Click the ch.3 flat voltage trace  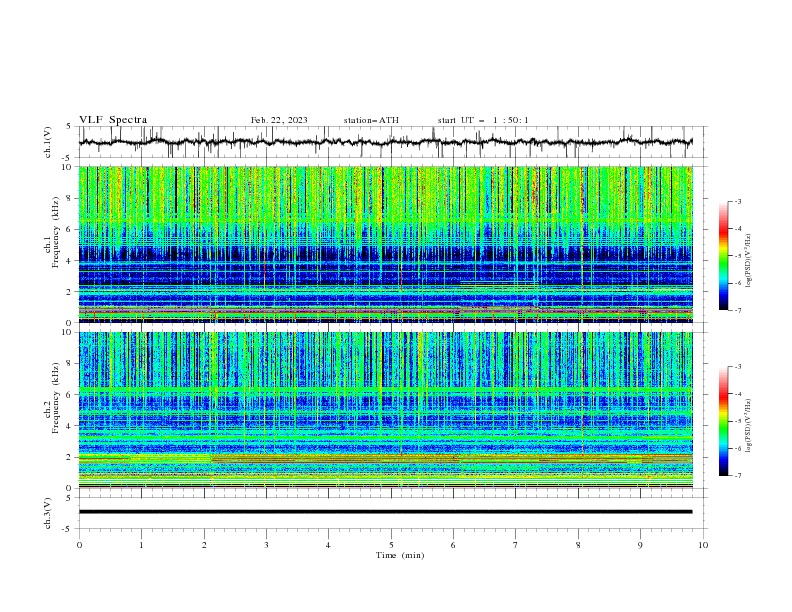[385, 512]
